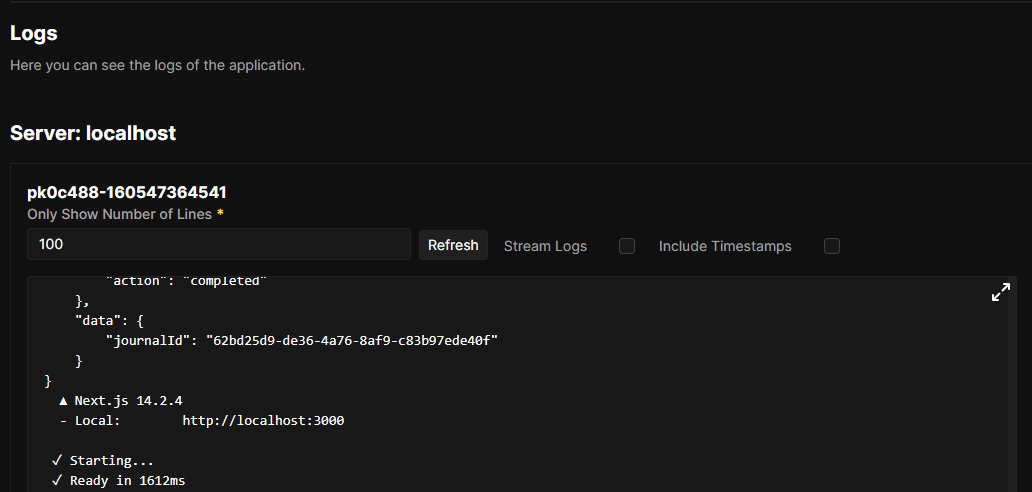The width and height of the screenshot is (1032, 492).
Task: Click the Include Timestamps label text
Action: (724, 246)
